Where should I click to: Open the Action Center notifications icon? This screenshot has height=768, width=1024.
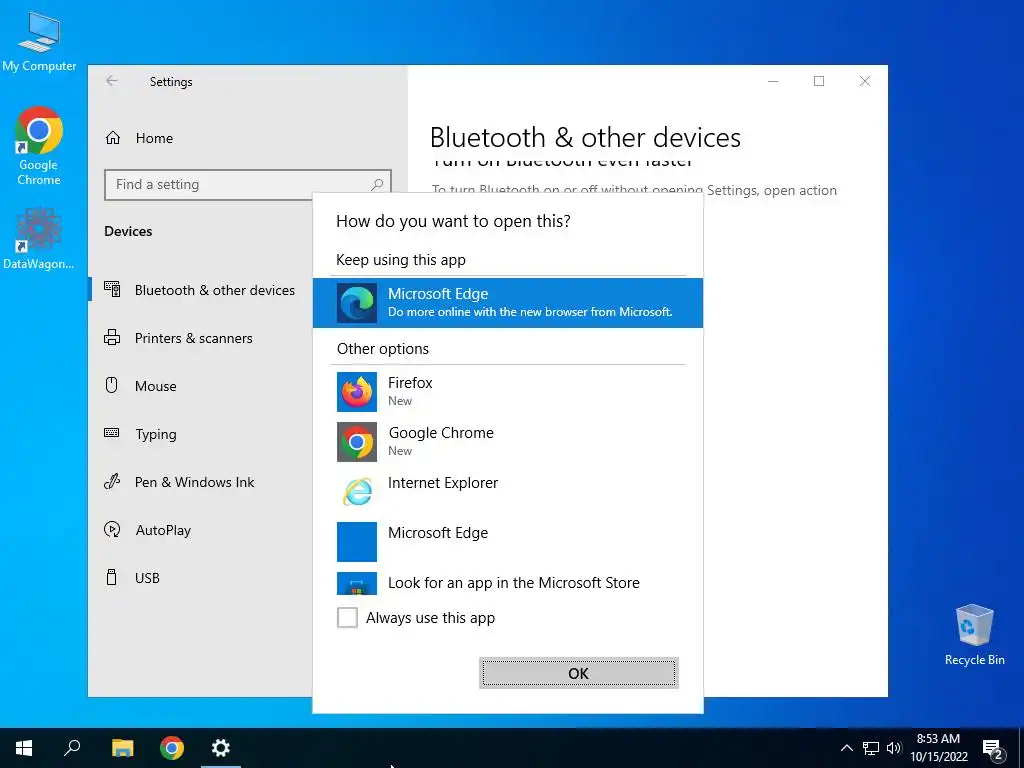[x=993, y=748]
